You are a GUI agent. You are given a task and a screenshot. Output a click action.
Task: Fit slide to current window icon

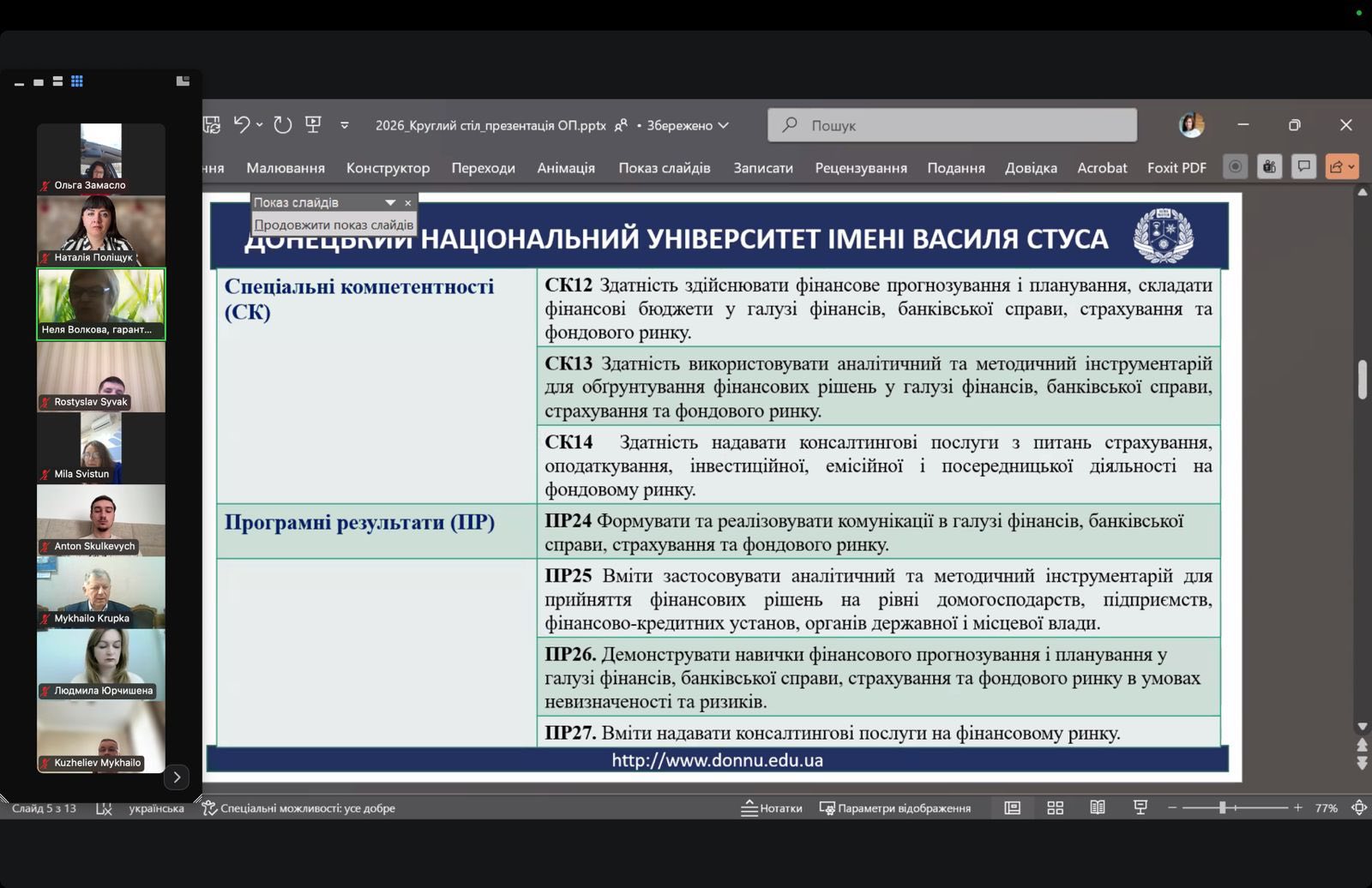coord(1358,808)
